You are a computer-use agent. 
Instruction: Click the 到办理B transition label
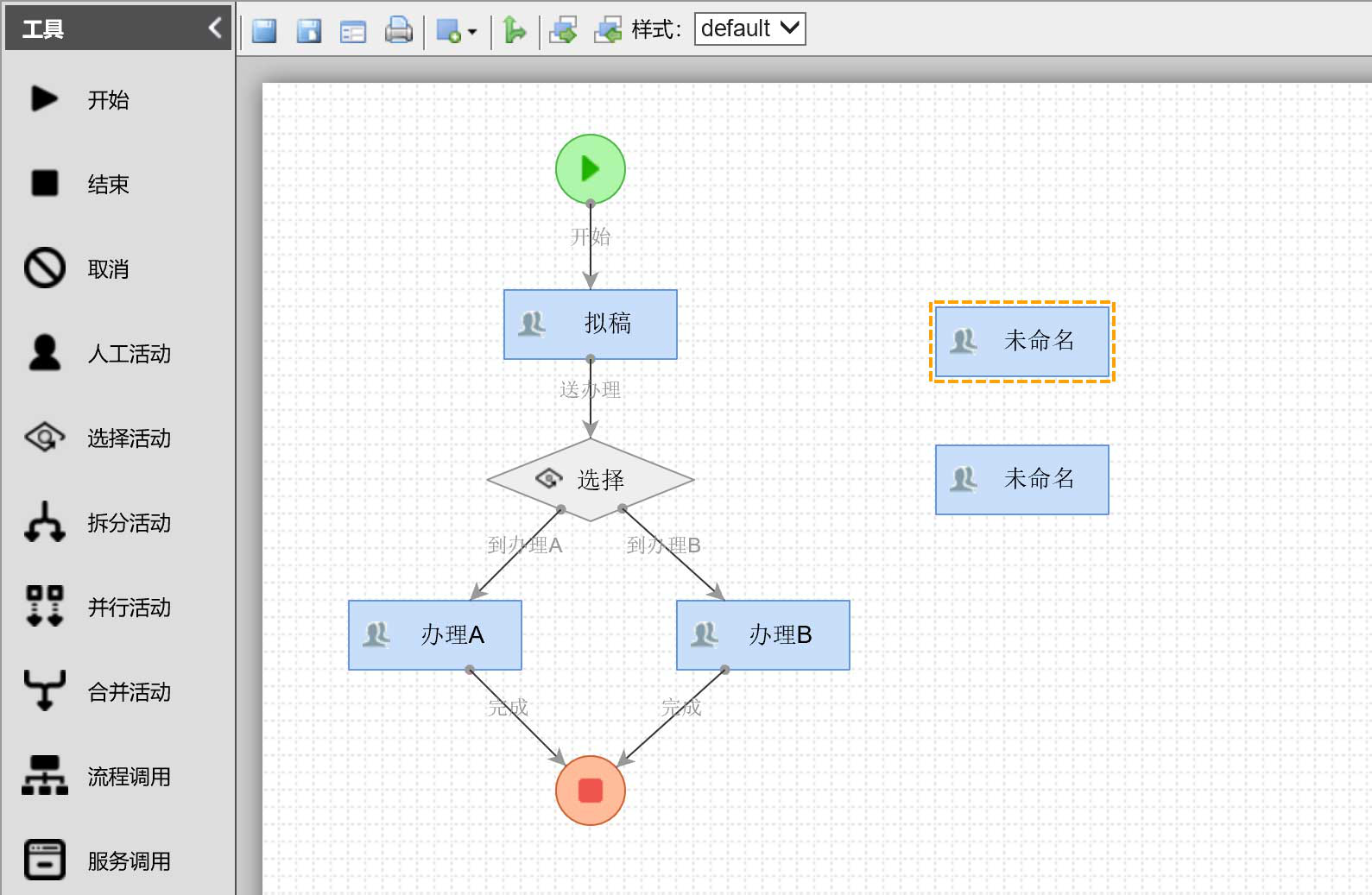[x=664, y=545]
